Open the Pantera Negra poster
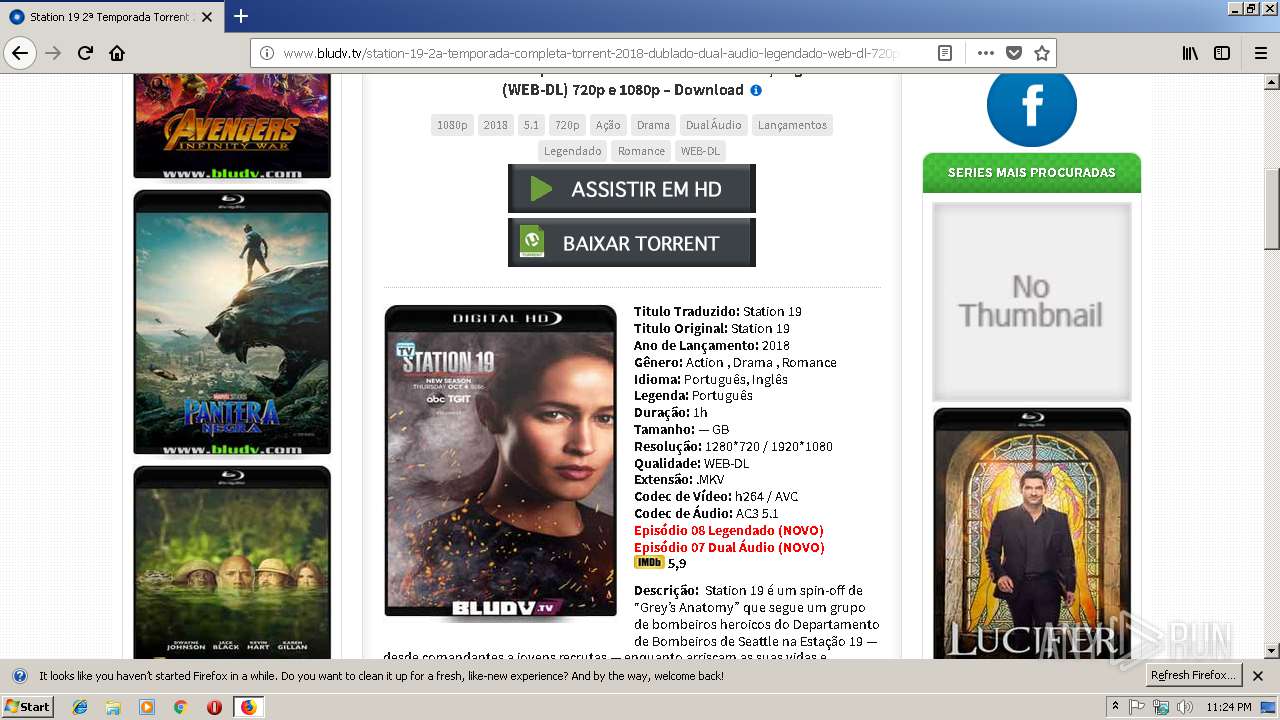1280x720 pixels. [232, 322]
